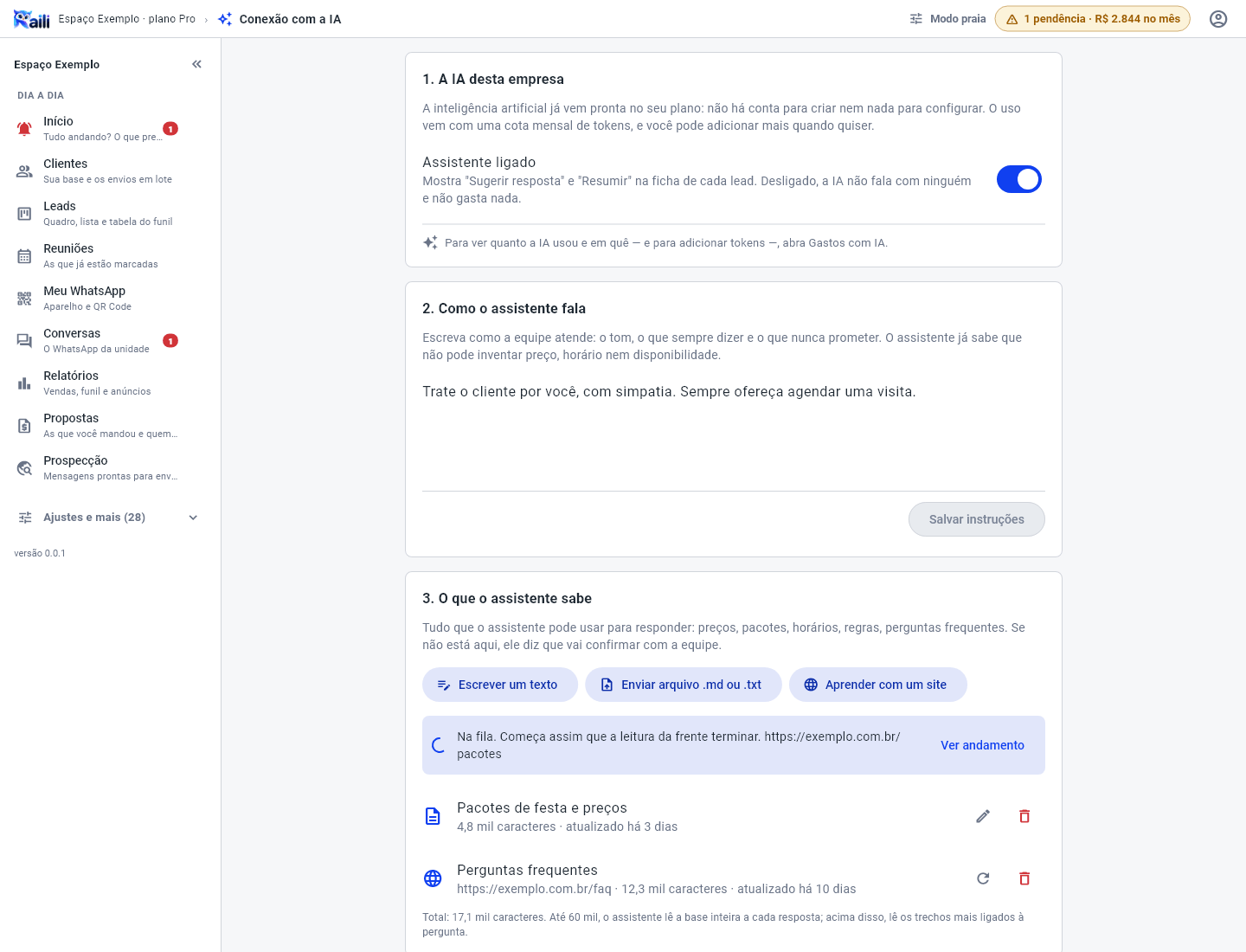This screenshot has width=1246, height=952.
Task: Select Prospecção menu item
Action: tap(108, 468)
